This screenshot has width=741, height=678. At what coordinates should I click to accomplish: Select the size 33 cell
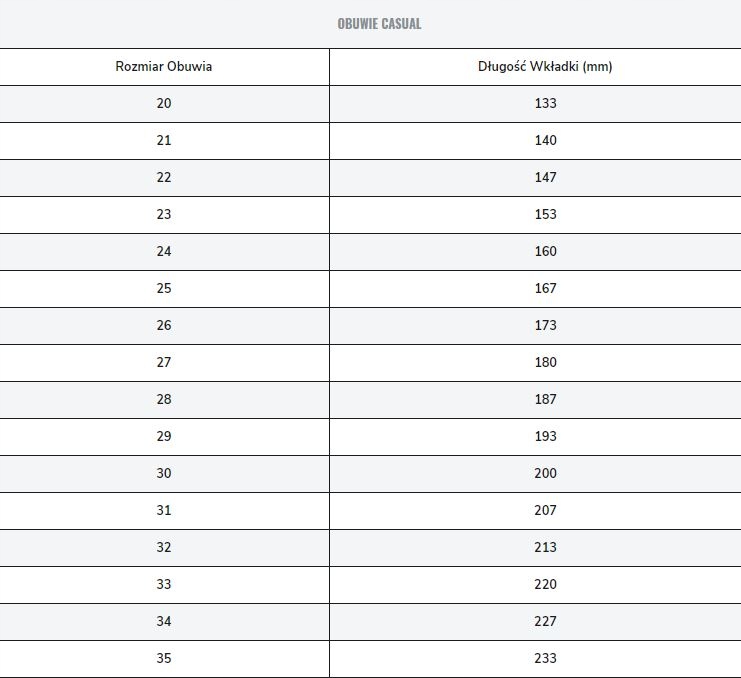pos(164,584)
